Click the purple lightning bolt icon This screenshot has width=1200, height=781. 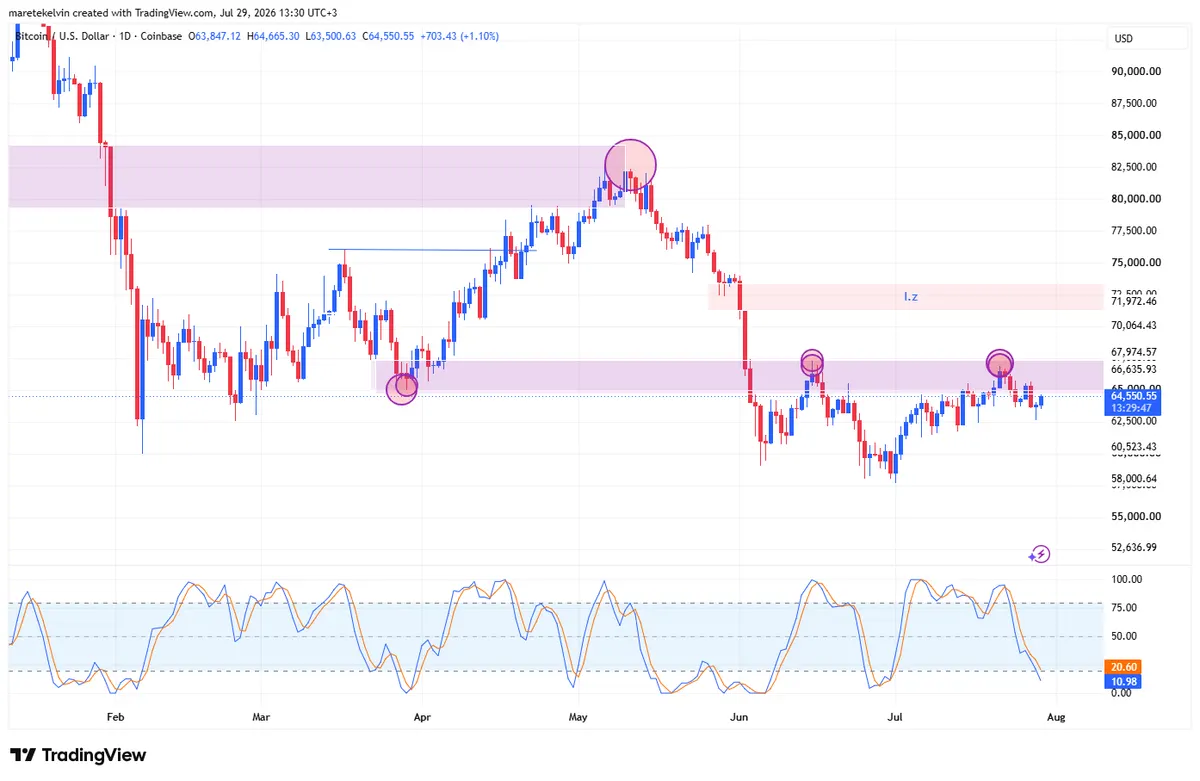point(1040,553)
